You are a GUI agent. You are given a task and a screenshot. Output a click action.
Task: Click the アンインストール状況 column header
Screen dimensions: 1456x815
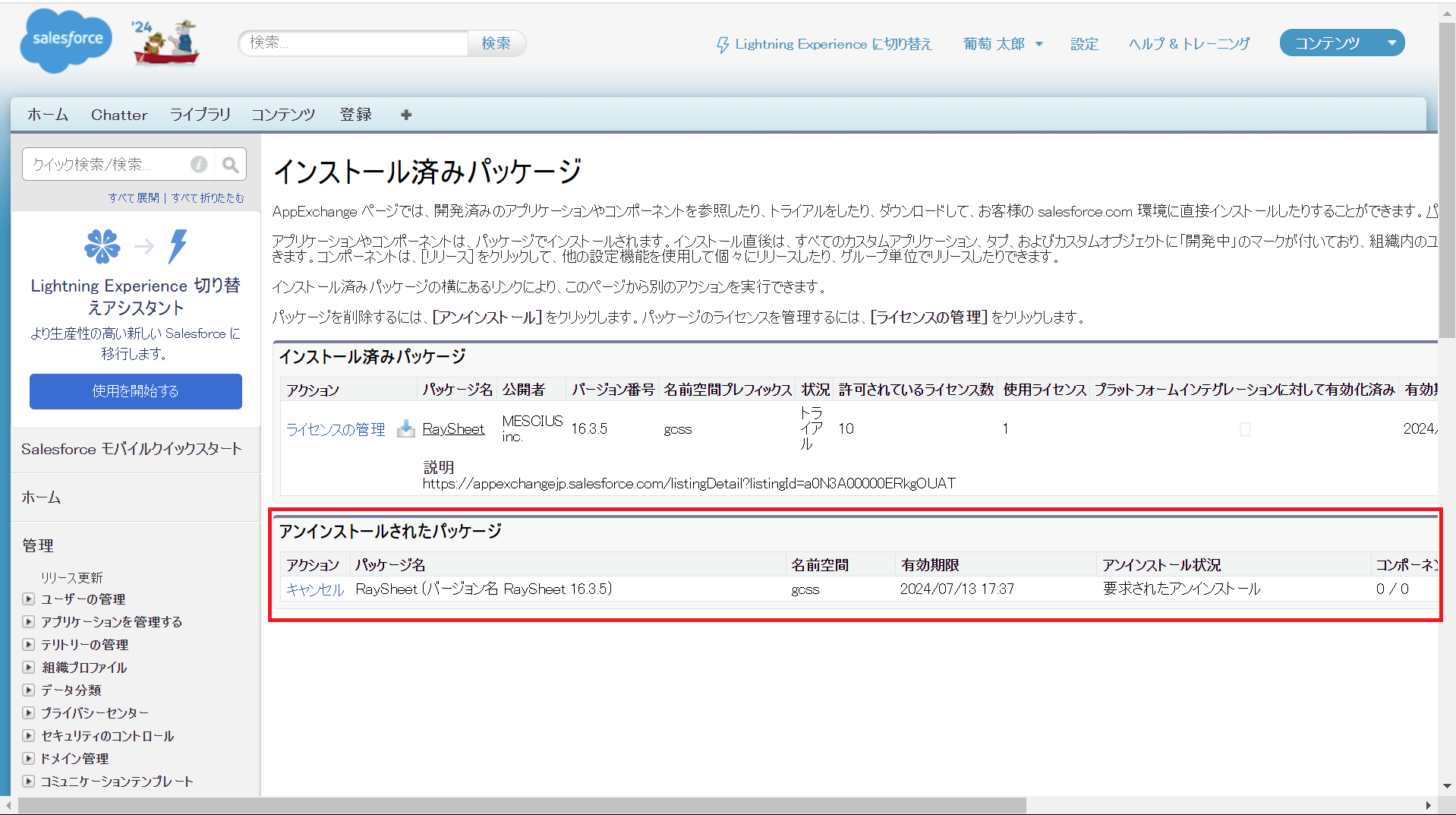pyautogui.click(x=1161, y=565)
